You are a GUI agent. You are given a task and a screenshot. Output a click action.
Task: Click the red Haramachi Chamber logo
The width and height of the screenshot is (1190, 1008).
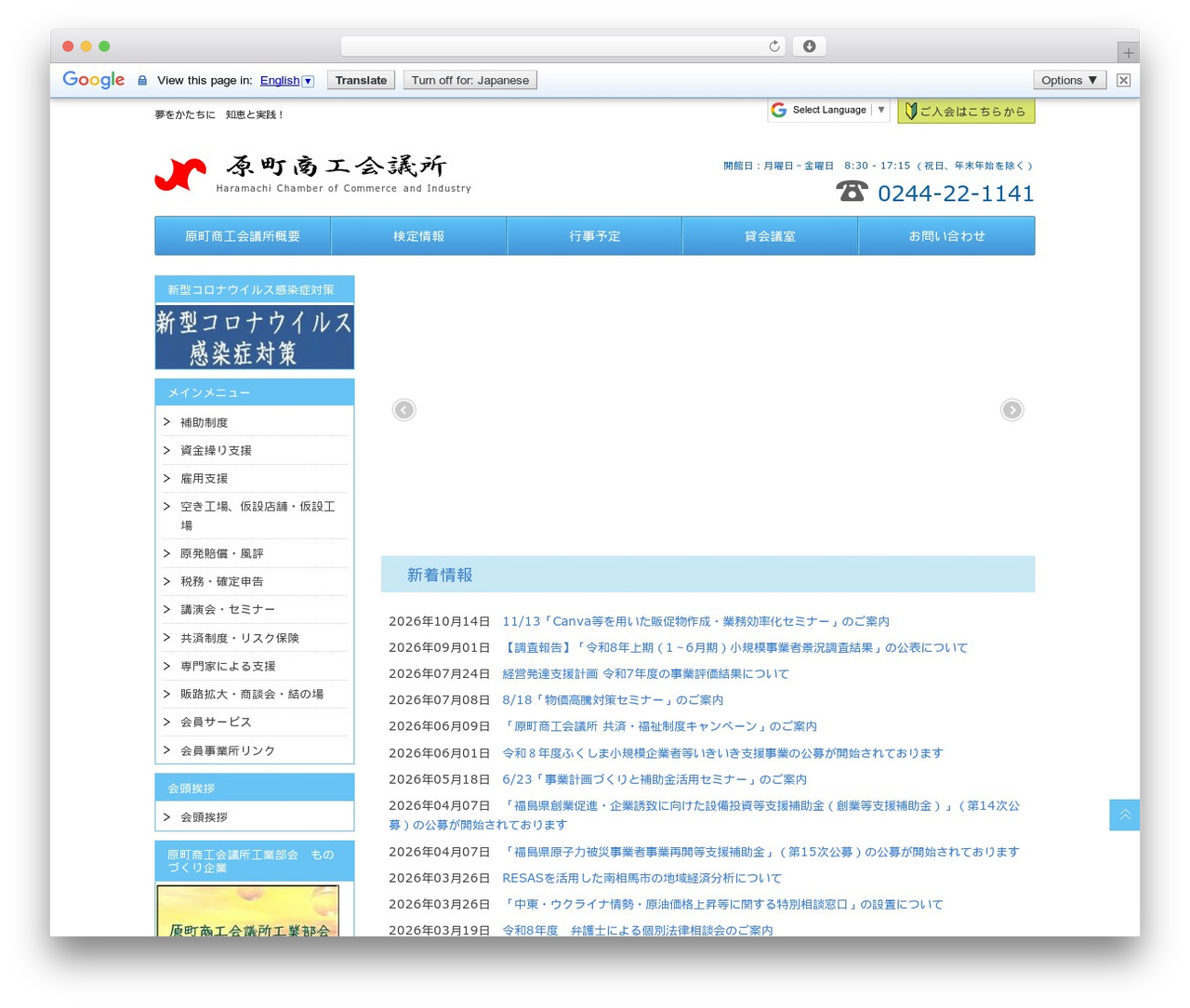[x=180, y=174]
